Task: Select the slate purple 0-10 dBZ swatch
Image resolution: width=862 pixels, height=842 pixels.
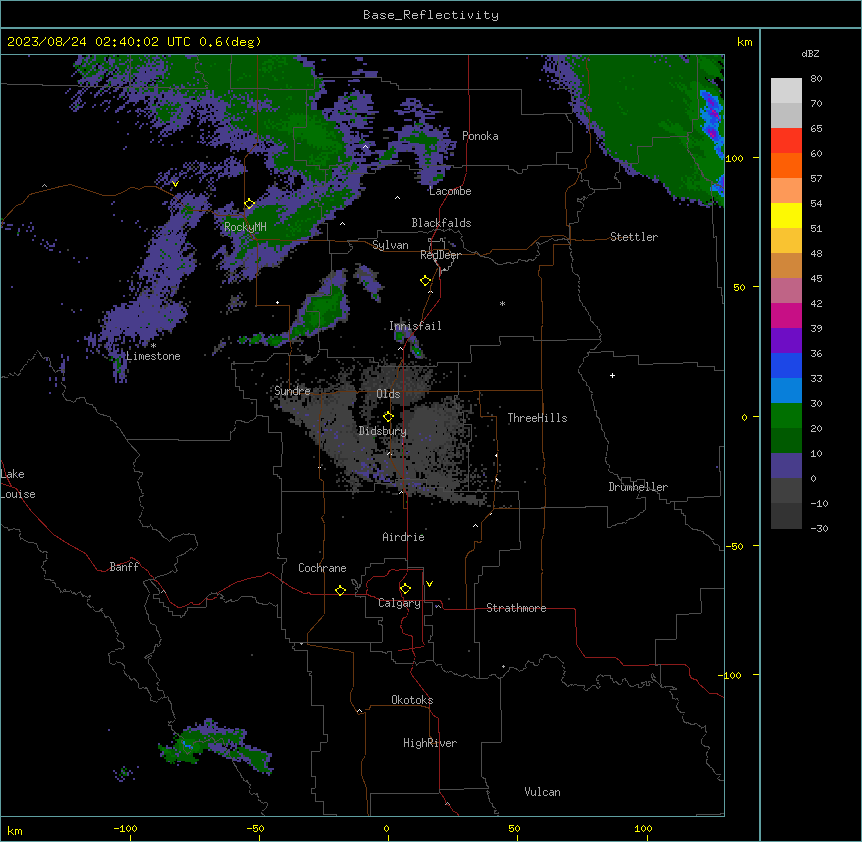Action: 786,466
